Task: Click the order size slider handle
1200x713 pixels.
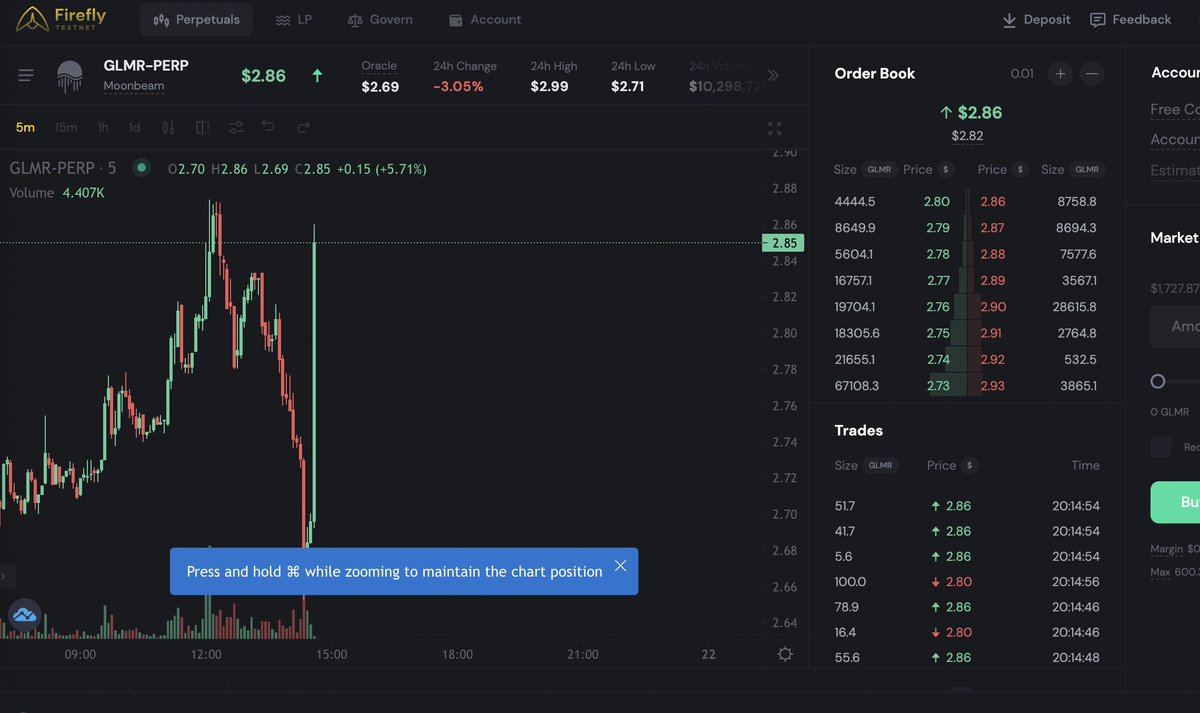Action: point(1158,381)
